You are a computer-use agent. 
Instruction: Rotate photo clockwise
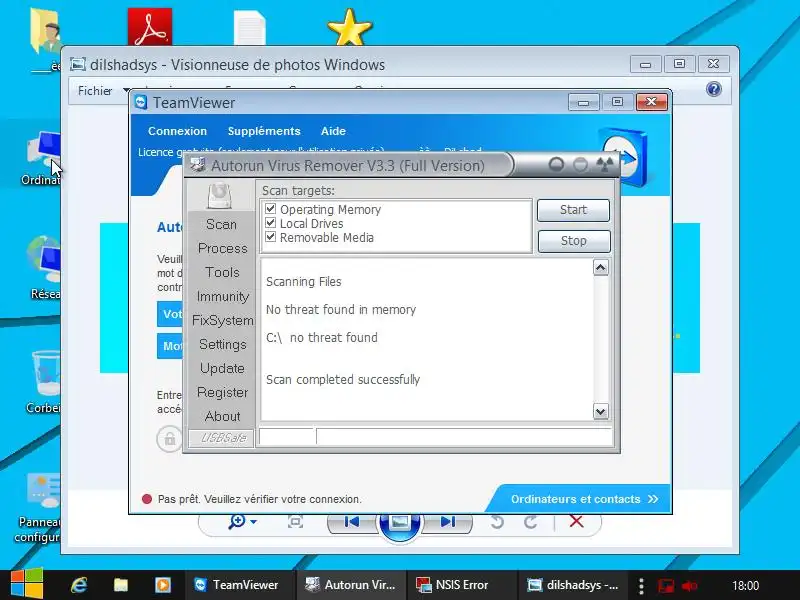531,521
